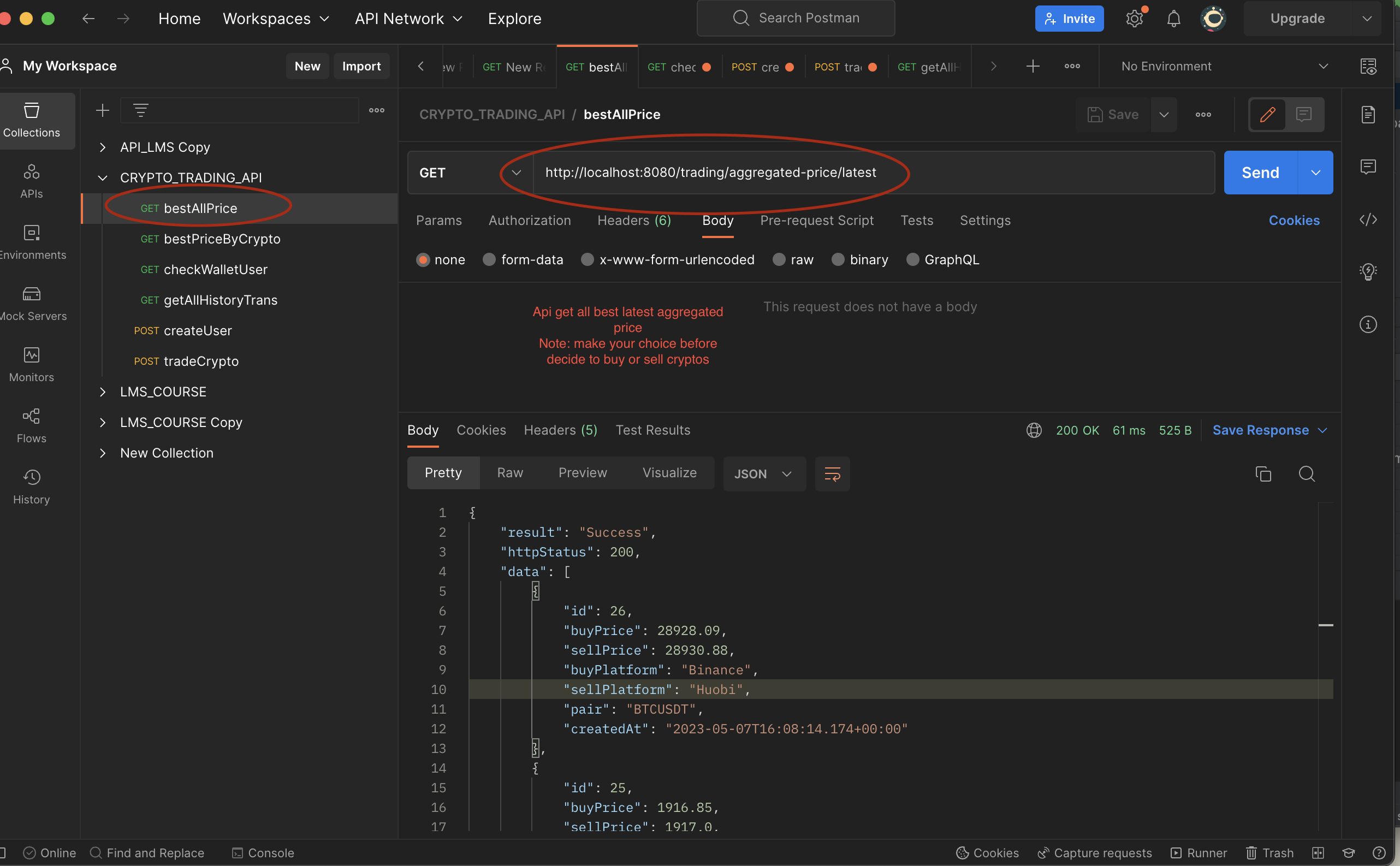Open the Send button dropdown arrow
1400x866 pixels.
[1315, 173]
